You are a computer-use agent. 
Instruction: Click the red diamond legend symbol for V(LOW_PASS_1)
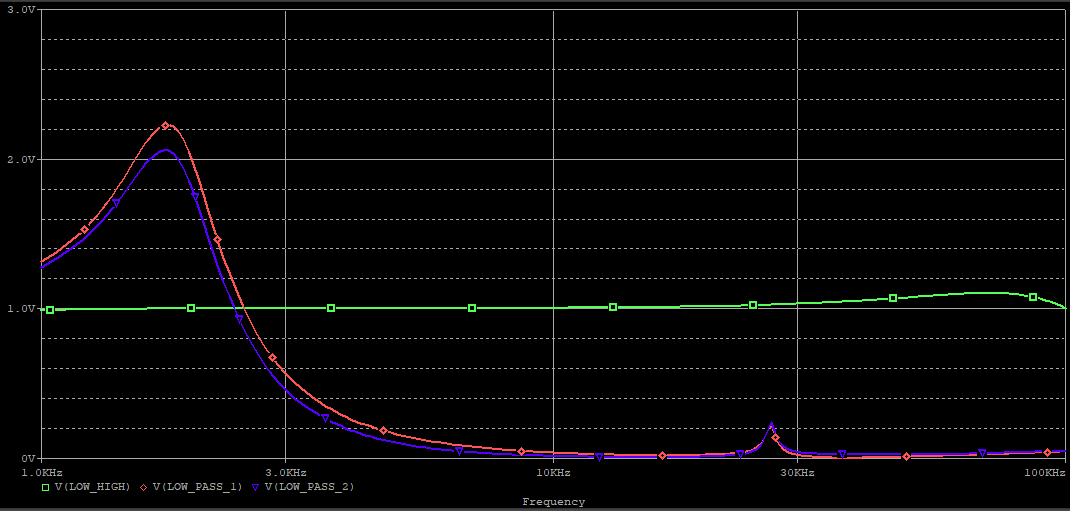tap(144, 487)
